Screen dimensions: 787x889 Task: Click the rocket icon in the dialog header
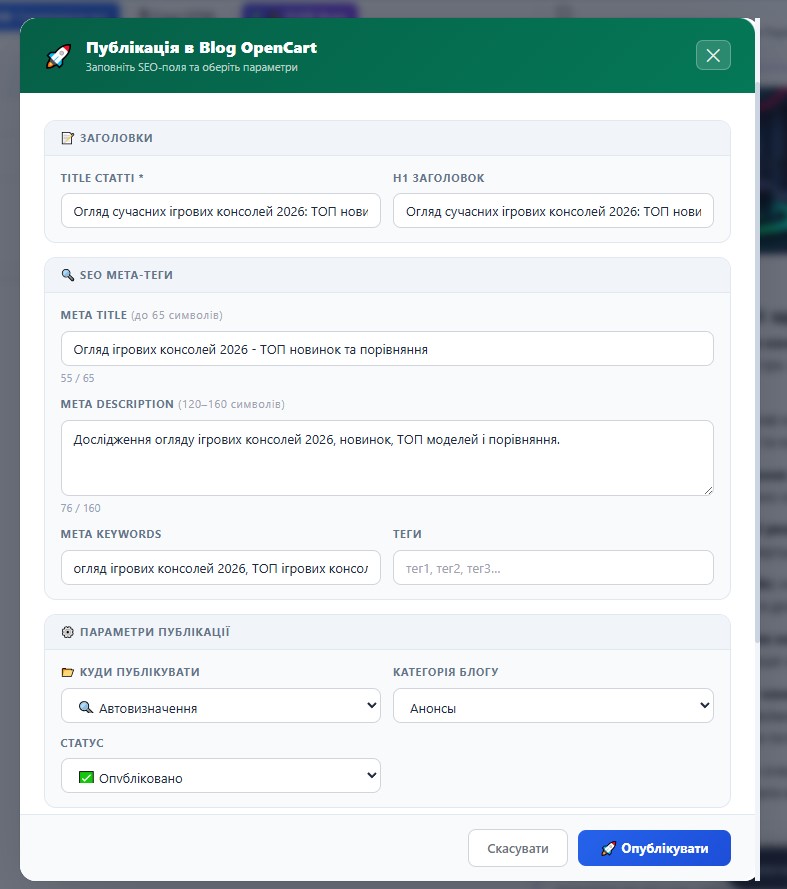pos(58,56)
